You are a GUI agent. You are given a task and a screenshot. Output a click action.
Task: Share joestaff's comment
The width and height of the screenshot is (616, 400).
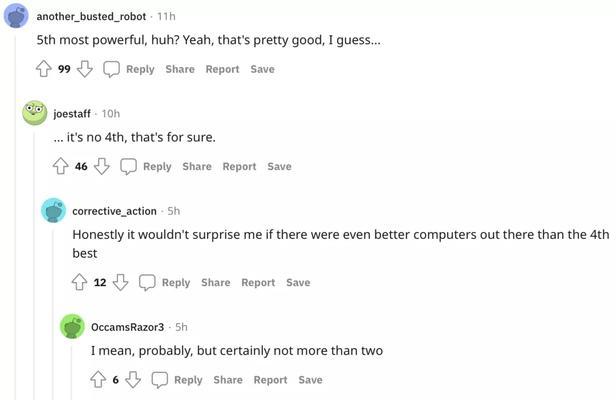point(197,167)
